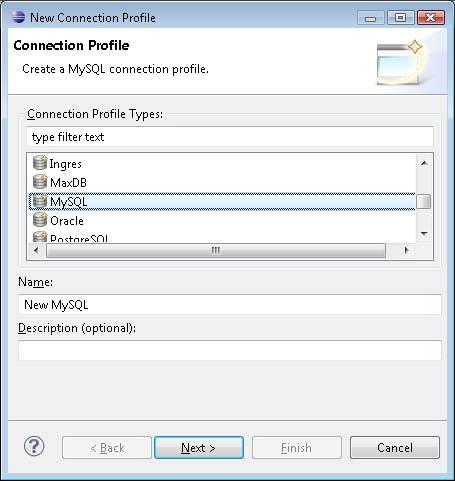Click the horizontal scroll left arrow
Screen dimensions: 455x481
coord(36,250)
